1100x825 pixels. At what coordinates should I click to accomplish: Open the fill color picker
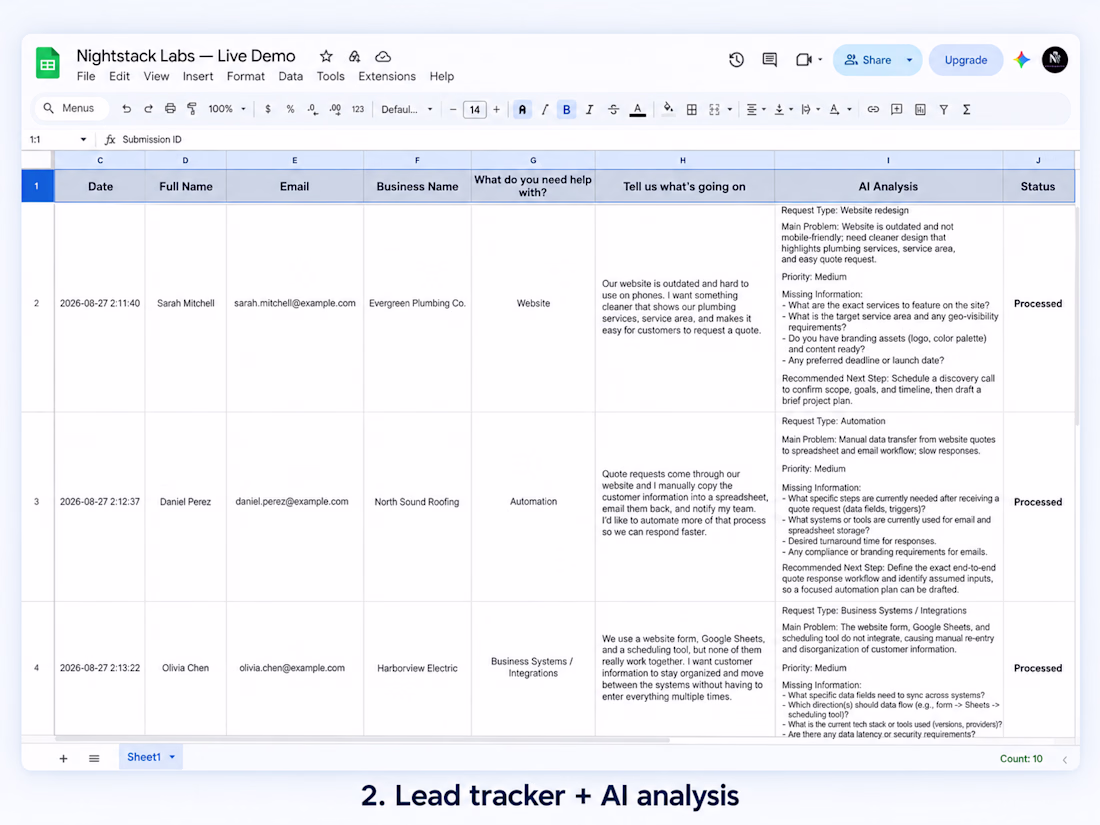coord(669,109)
